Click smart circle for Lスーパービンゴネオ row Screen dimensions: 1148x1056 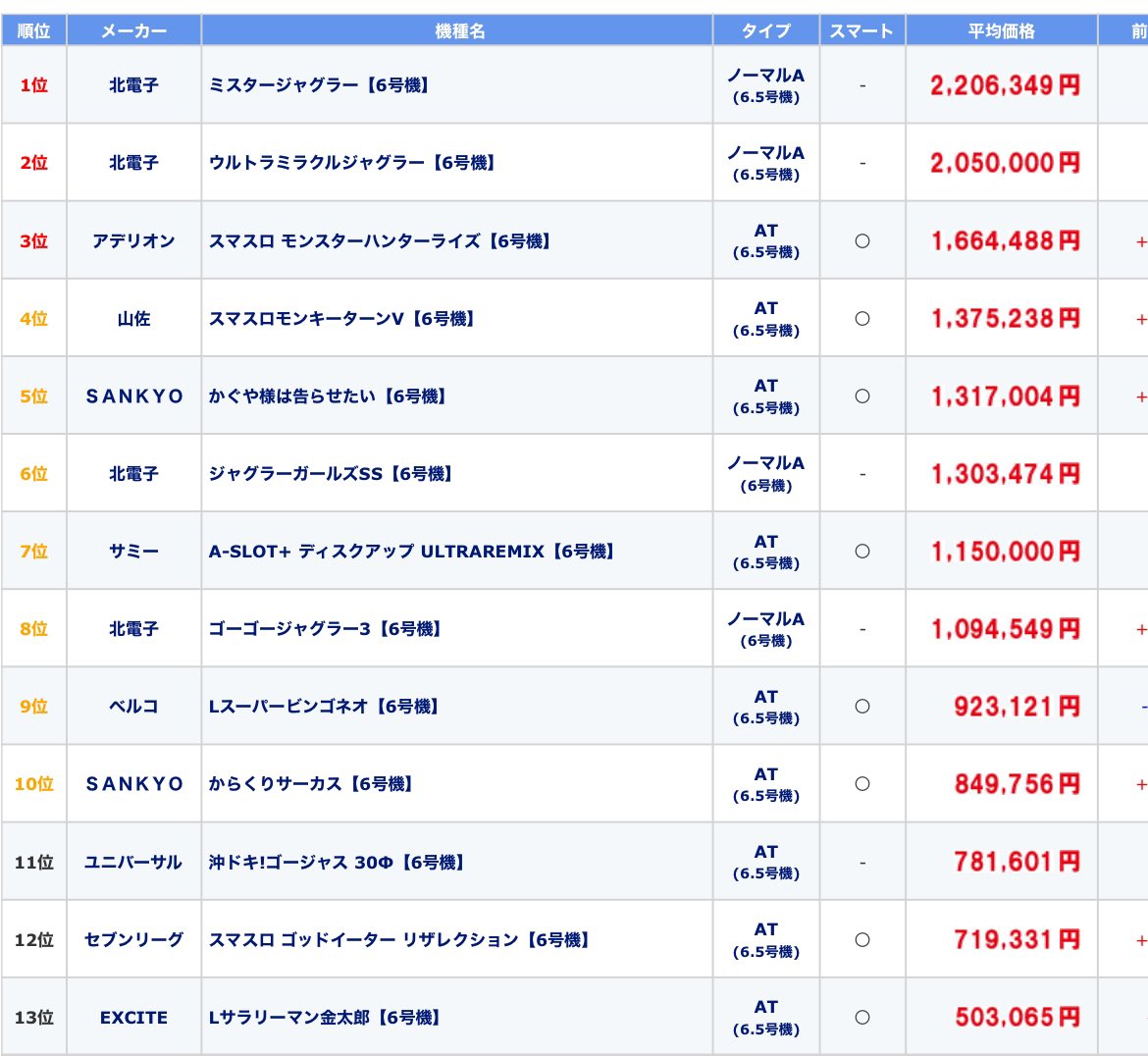862,707
